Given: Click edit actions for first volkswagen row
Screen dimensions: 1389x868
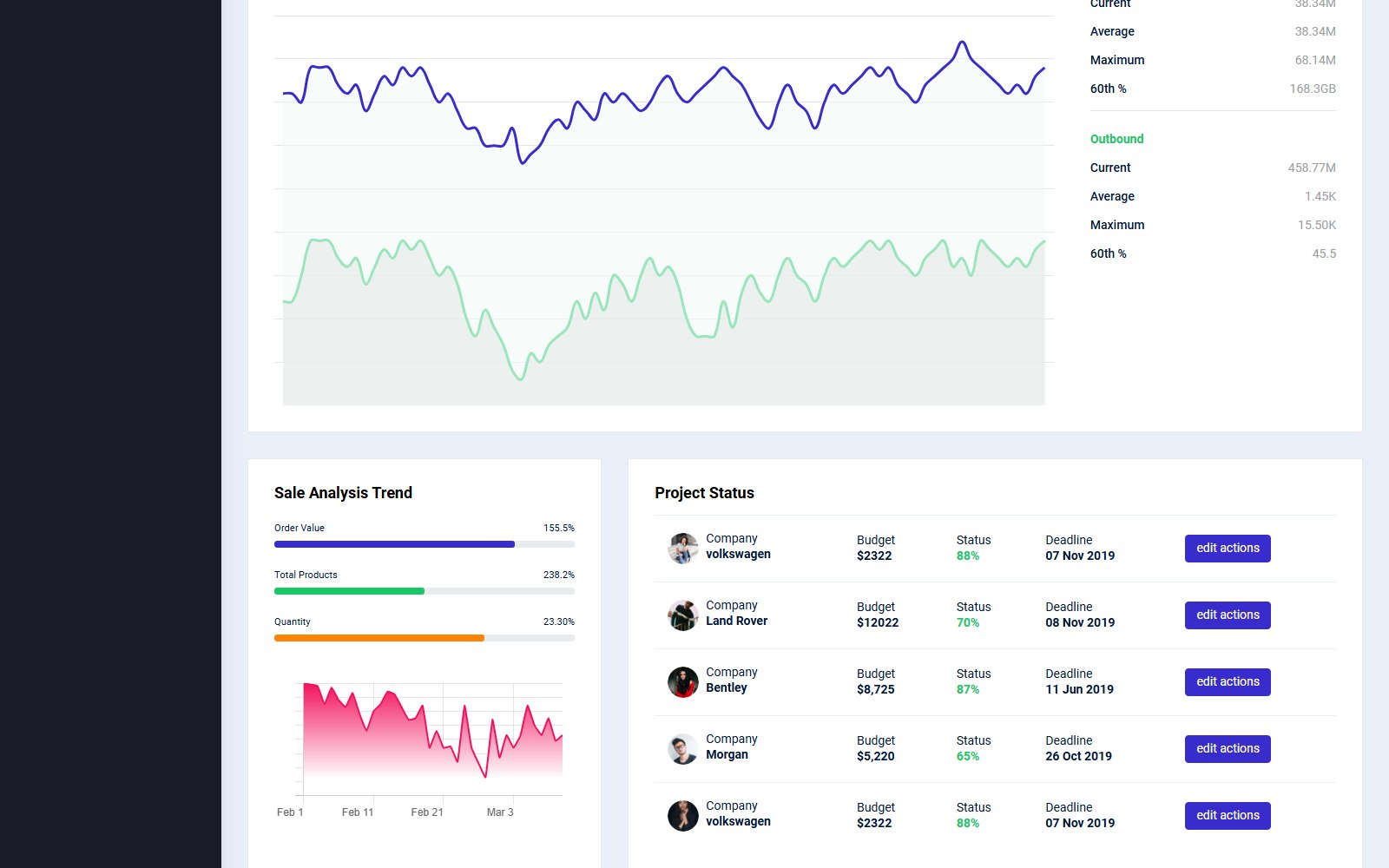Looking at the screenshot, I should click(x=1228, y=549).
